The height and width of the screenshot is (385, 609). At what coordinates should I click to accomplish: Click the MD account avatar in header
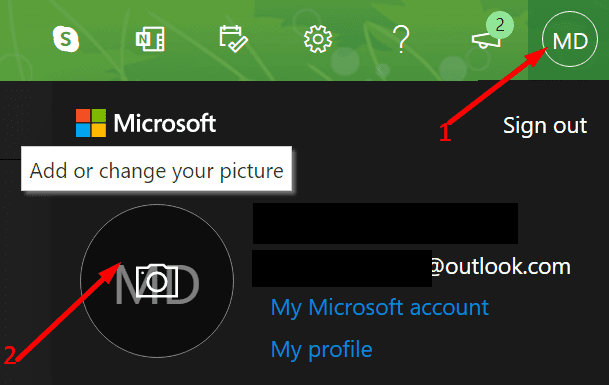[x=570, y=40]
